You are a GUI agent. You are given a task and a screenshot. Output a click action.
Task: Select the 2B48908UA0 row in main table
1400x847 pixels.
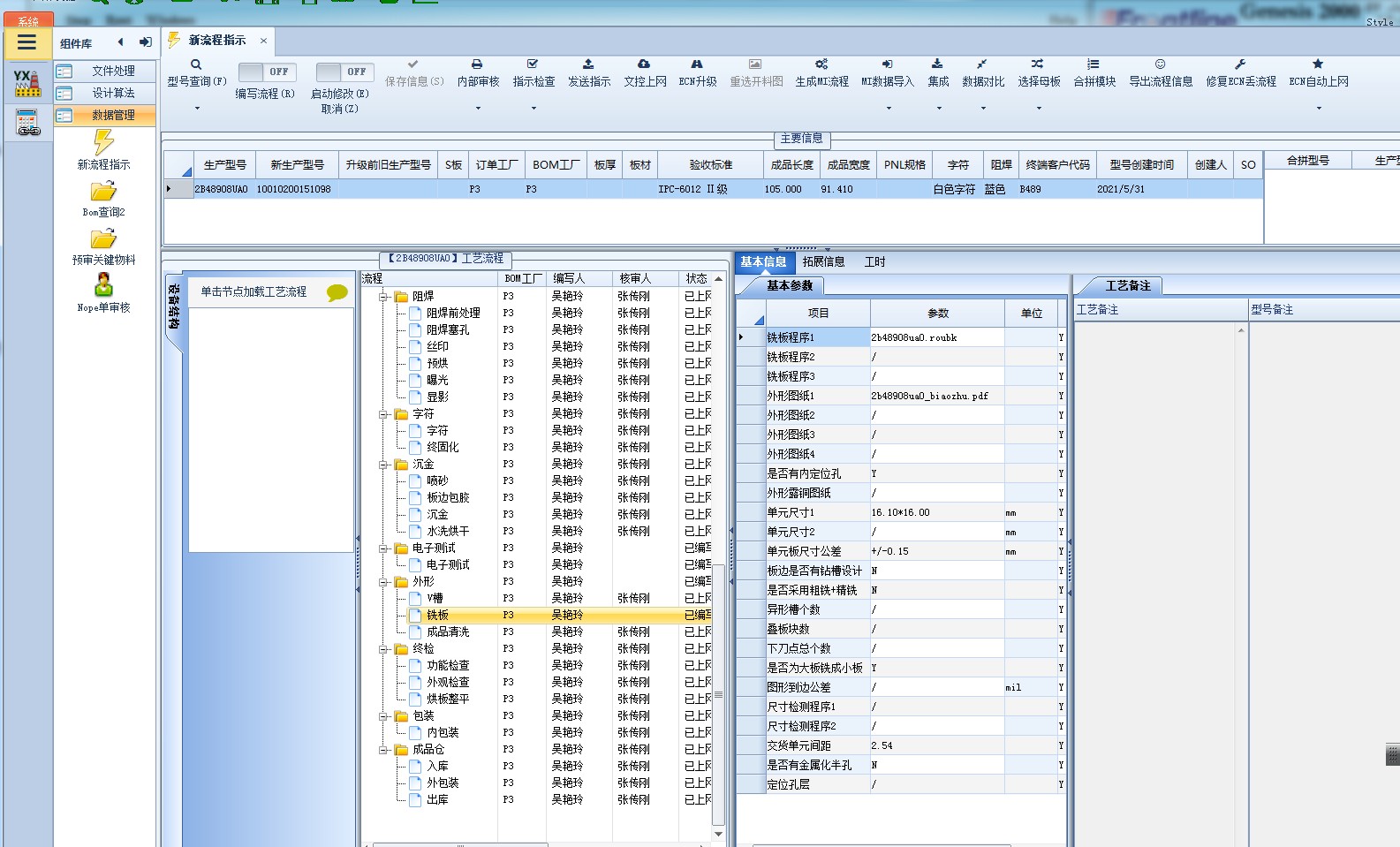click(714, 189)
